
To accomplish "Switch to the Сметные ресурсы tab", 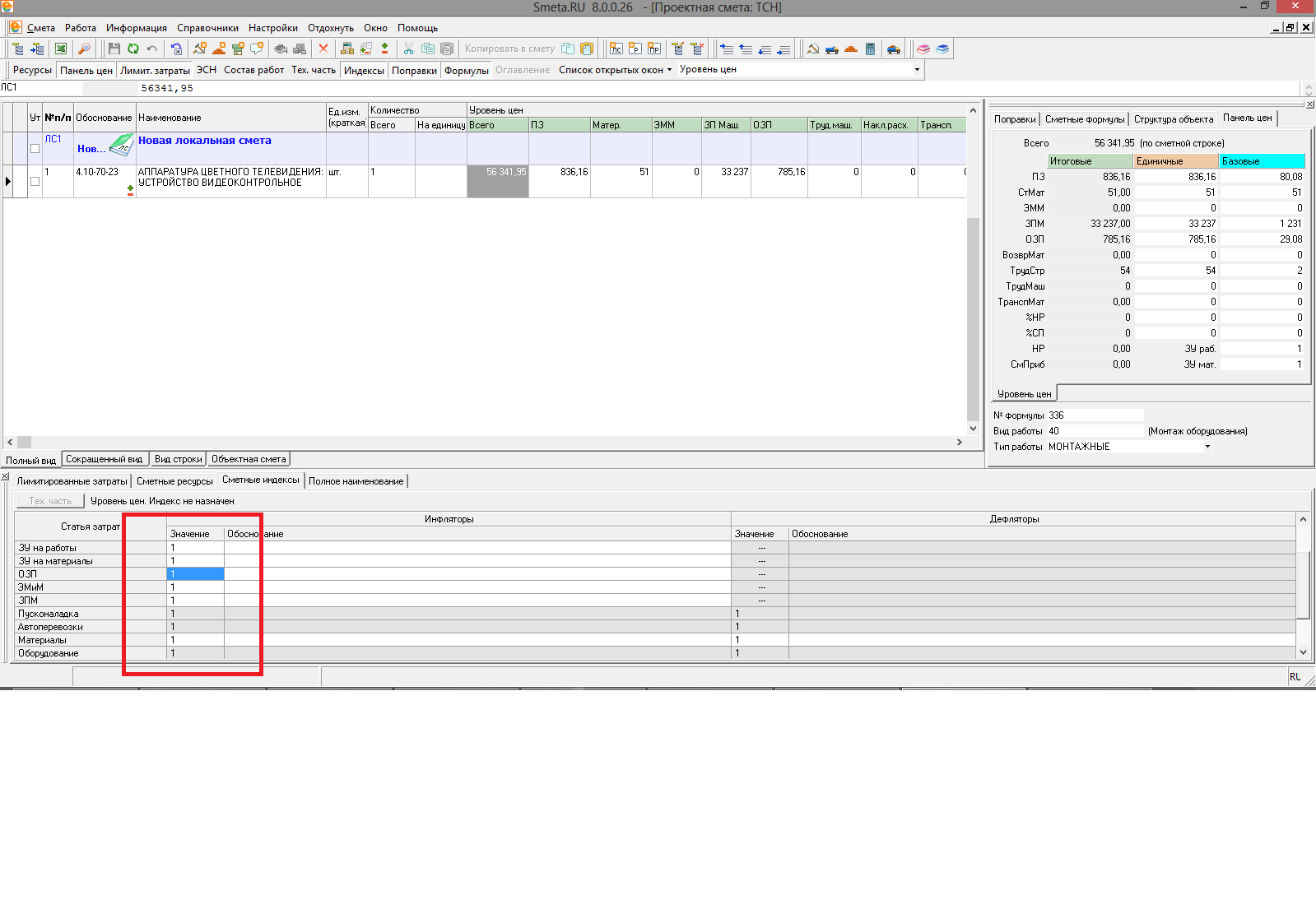I will [x=174, y=481].
